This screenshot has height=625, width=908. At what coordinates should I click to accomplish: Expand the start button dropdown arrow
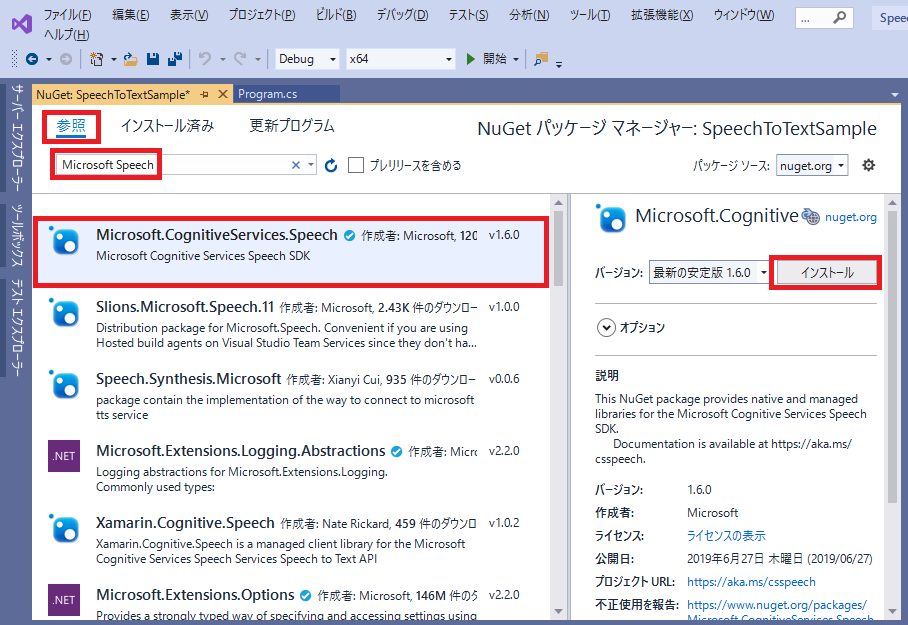[515, 59]
